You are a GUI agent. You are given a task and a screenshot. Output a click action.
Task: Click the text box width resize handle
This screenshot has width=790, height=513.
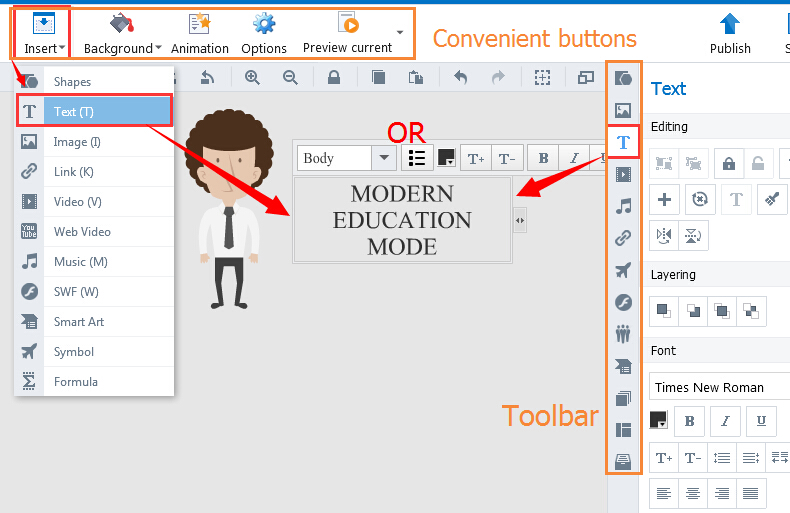coord(520,220)
